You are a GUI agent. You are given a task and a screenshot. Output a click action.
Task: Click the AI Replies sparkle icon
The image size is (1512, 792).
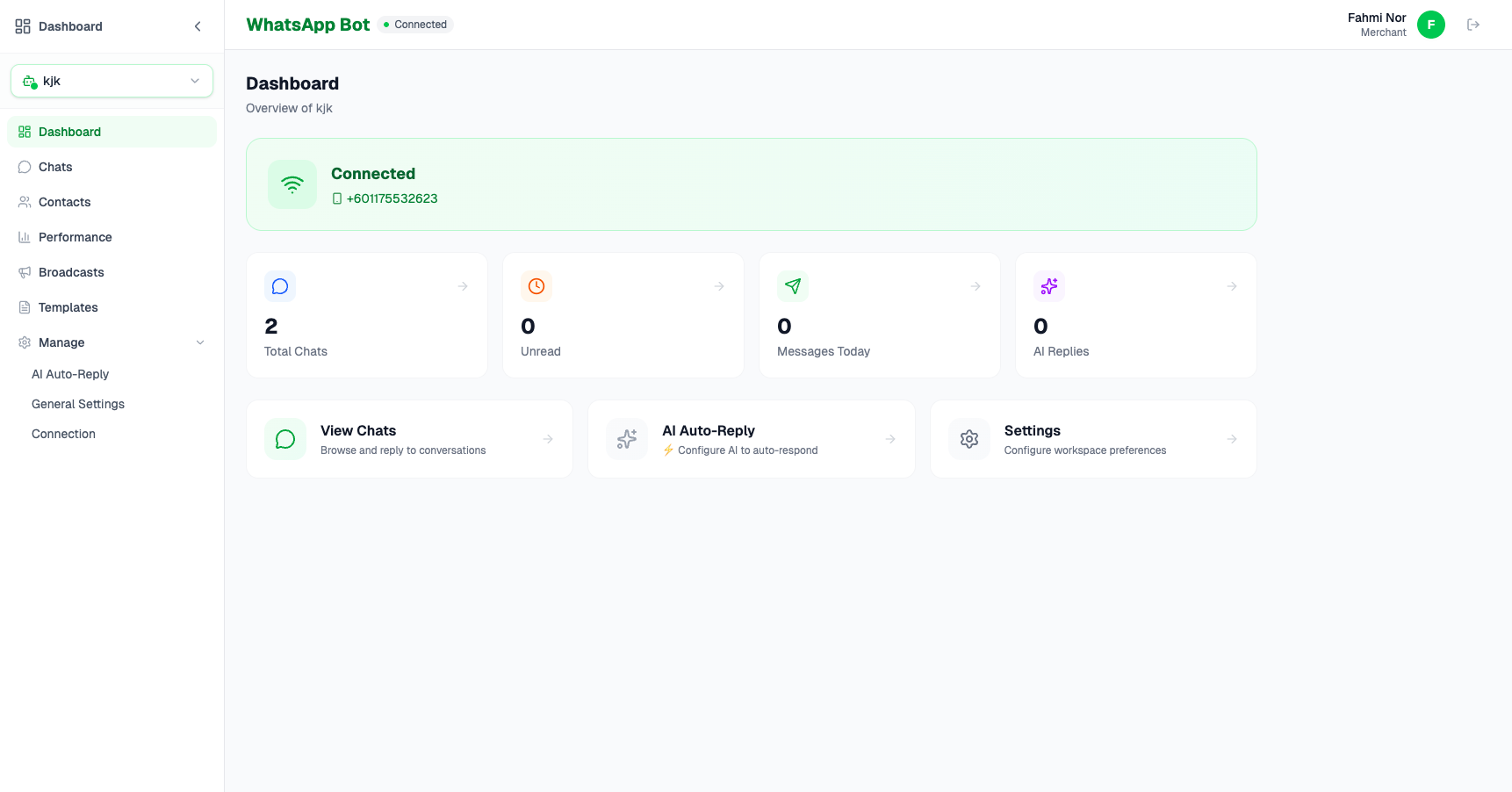pos(1048,285)
